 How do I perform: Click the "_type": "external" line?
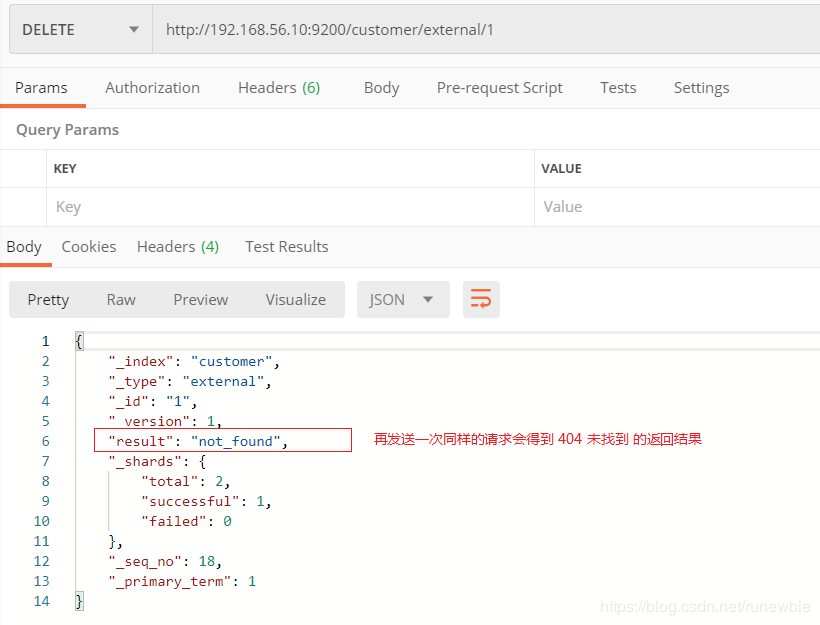tap(190, 382)
